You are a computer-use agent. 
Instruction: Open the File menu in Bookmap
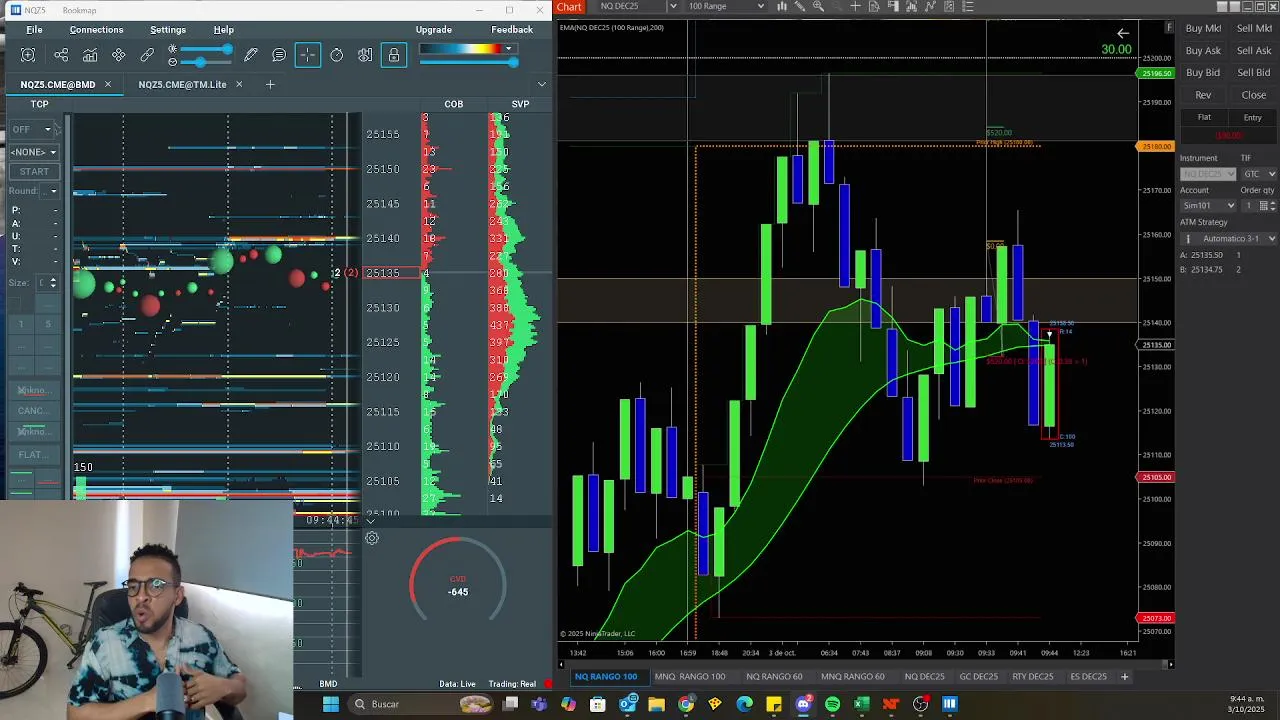point(34,30)
